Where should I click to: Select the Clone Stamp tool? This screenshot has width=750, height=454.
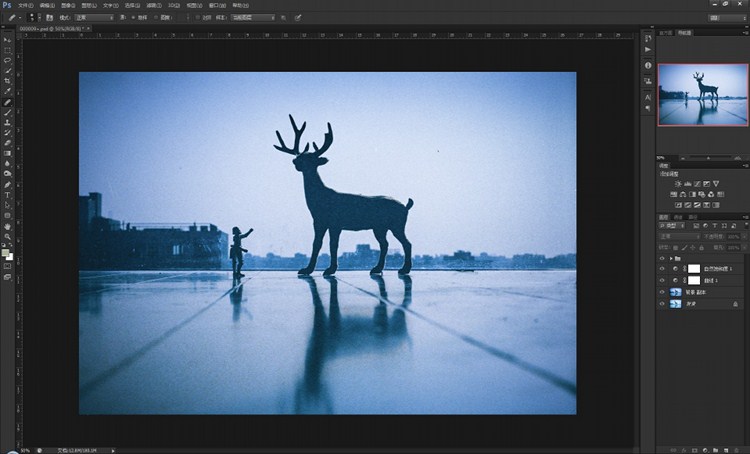point(7,123)
